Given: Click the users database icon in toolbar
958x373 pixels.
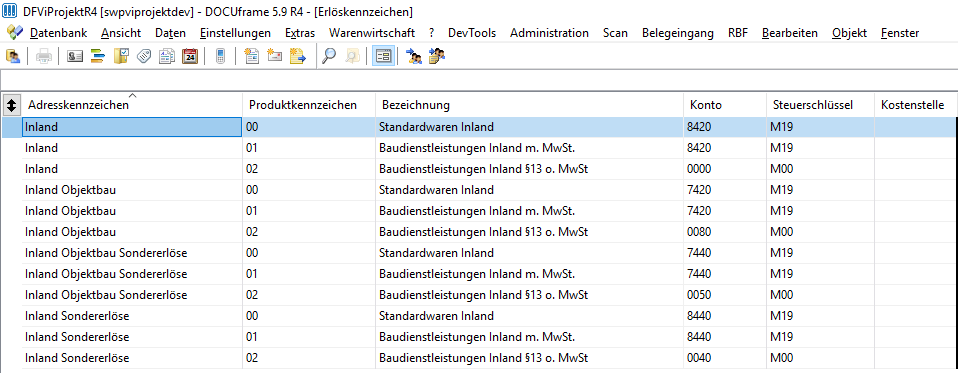Looking at the screenshot, I should [x=13, y=57].
